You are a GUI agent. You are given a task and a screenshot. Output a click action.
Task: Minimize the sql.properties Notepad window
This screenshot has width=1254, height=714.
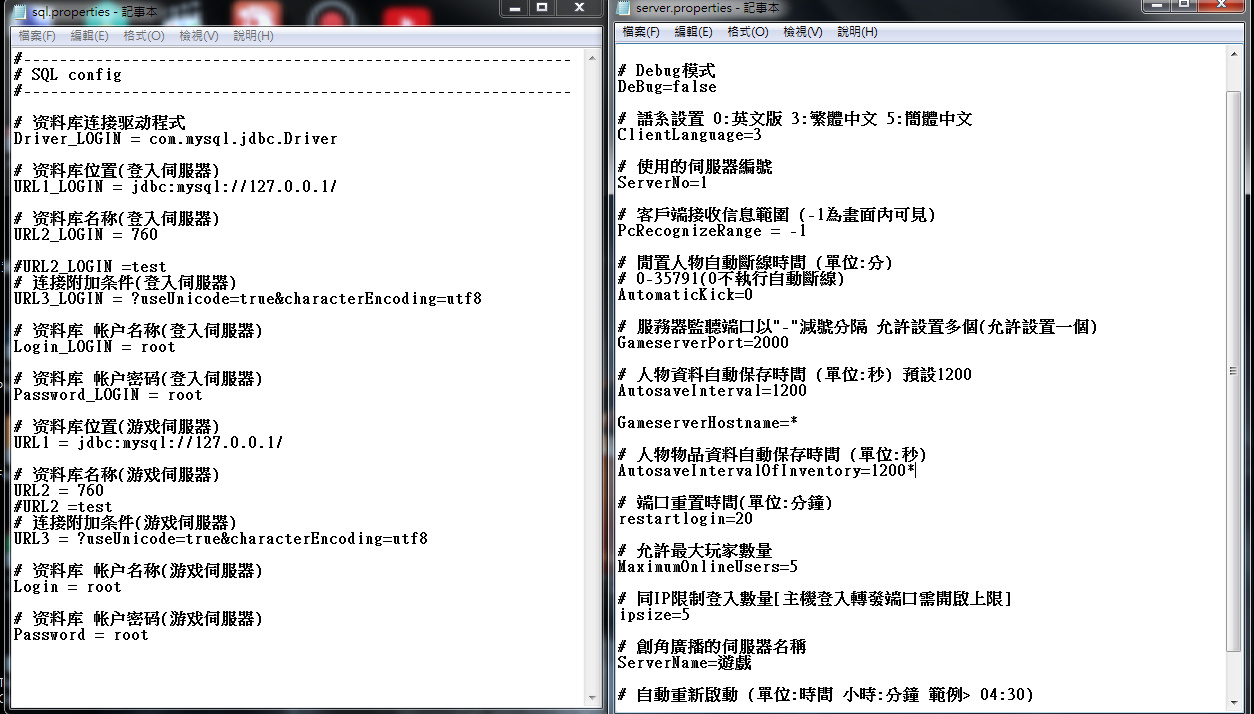[x=514, y=8]
